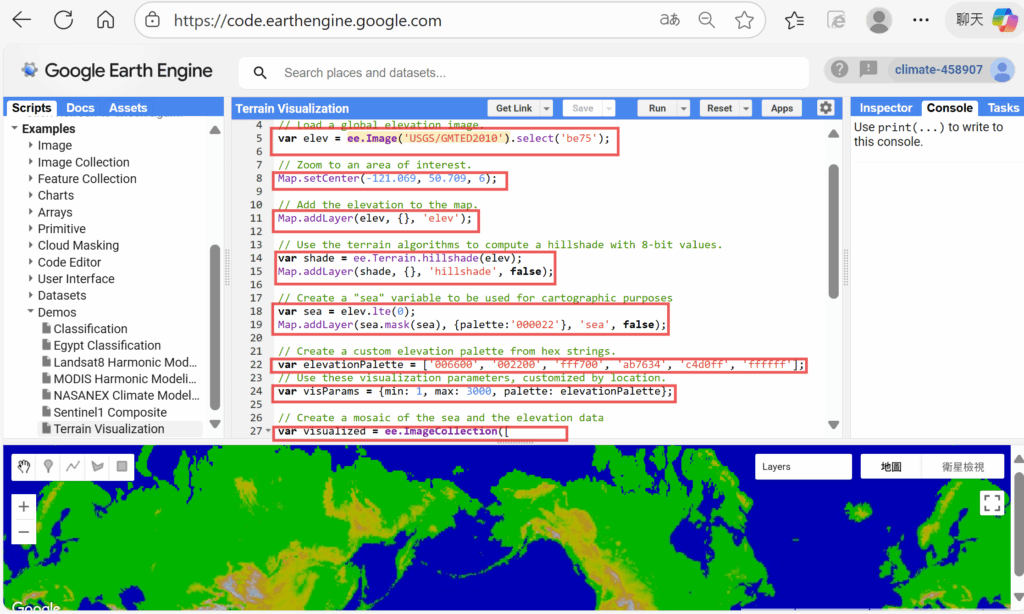Image resolution: width=1024 pixels, height=614 pixels.
Task: Click the Apps button
Action: [782, 108]
